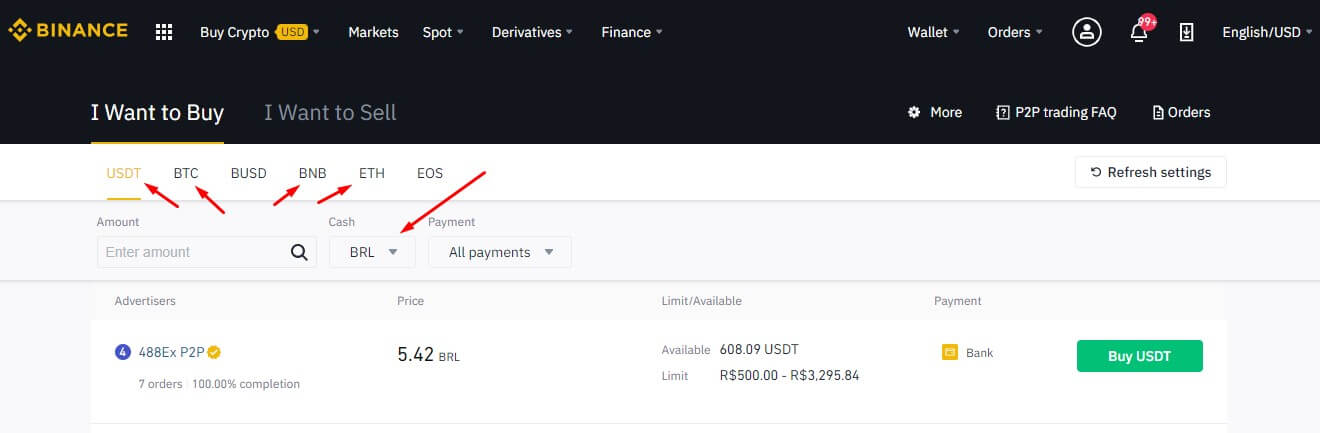Click the search magnifier in Amount field
This screenshot has width=1320, height=433.
pos(298,252)
